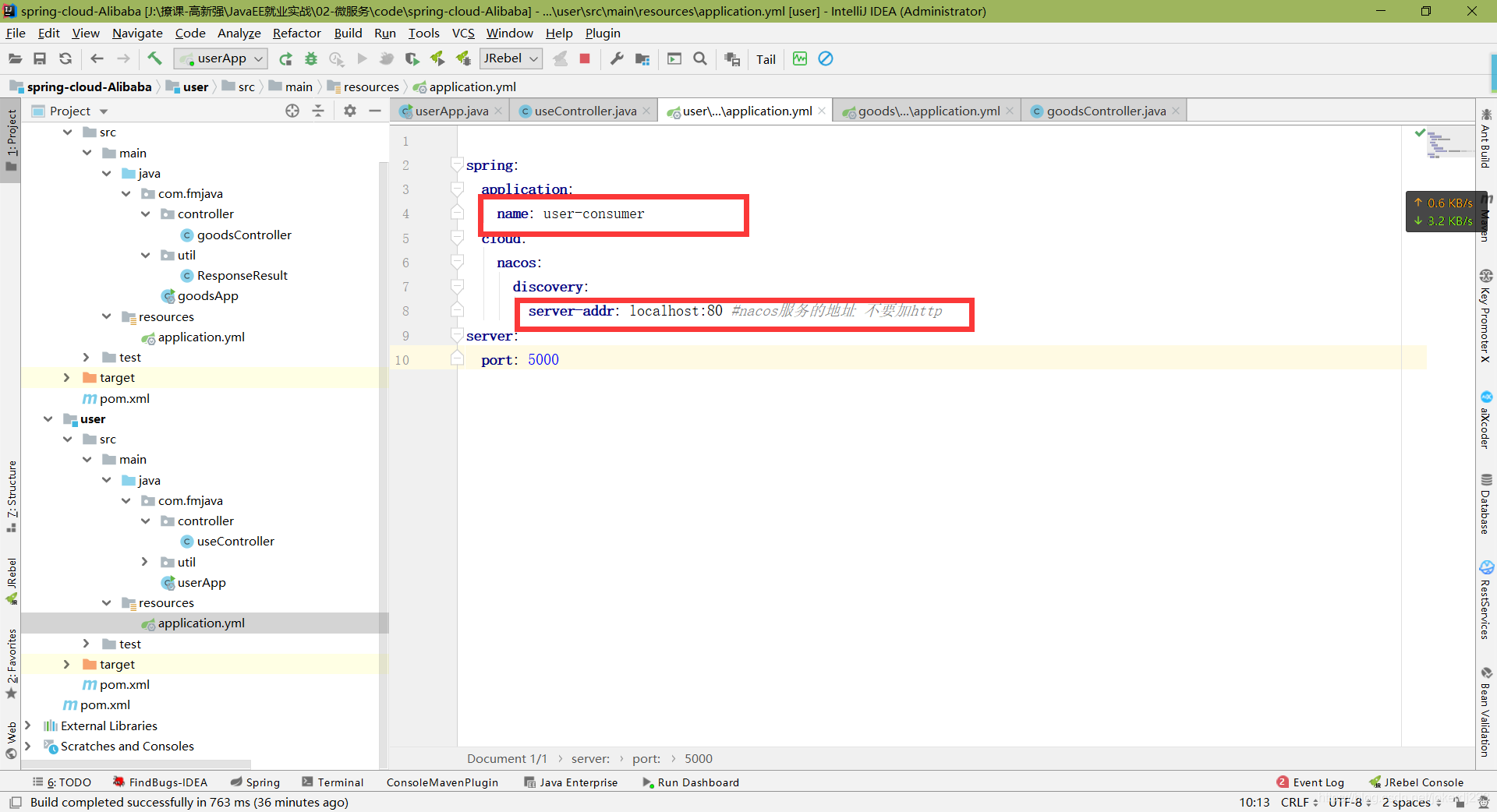Image resolution: width=1497 pixels, height=812 pixels.
Task: Open the Database side panel
Action: click(1486, 503)
